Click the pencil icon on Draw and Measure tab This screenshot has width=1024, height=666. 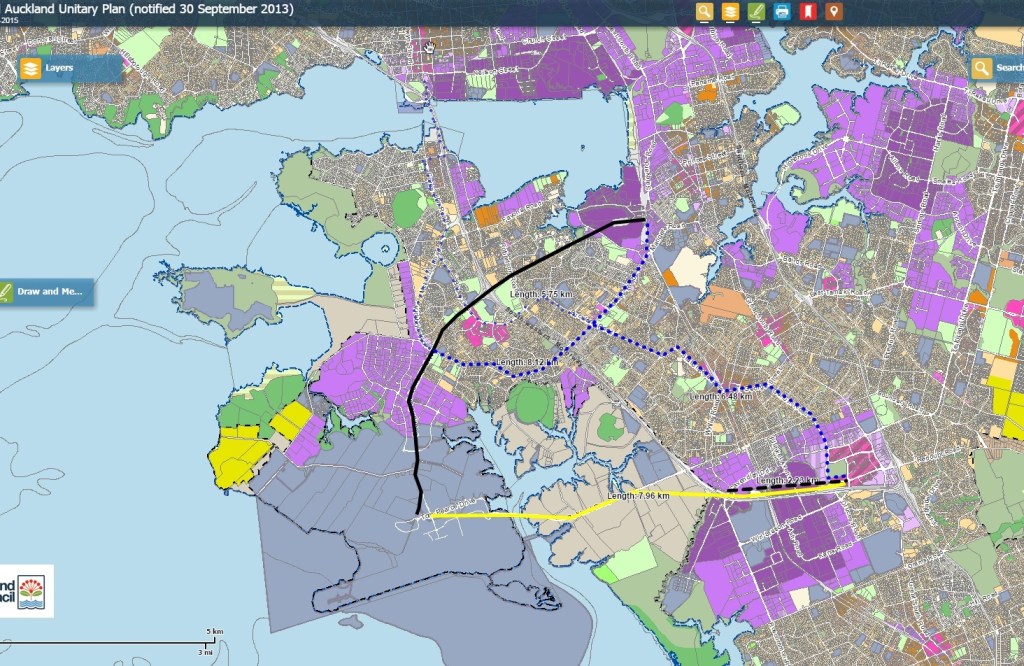(x=8, y=292)
